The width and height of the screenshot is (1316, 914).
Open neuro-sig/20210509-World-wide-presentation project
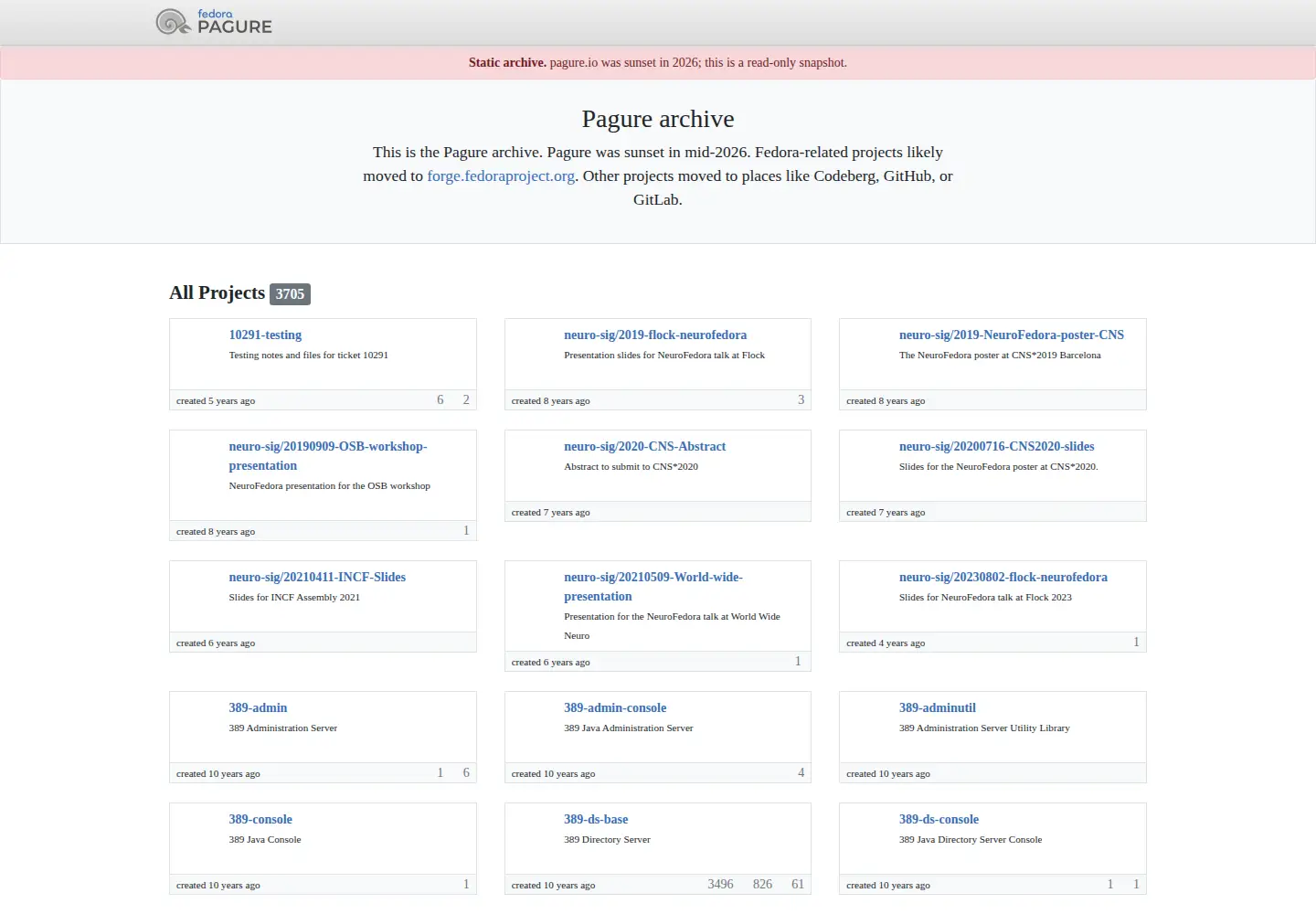[653, 587]
